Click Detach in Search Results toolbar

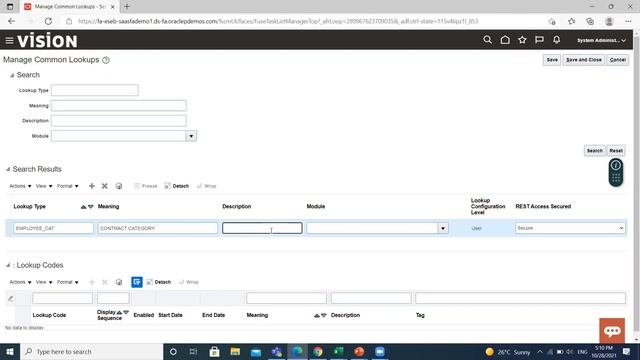(x=177, y=186)
